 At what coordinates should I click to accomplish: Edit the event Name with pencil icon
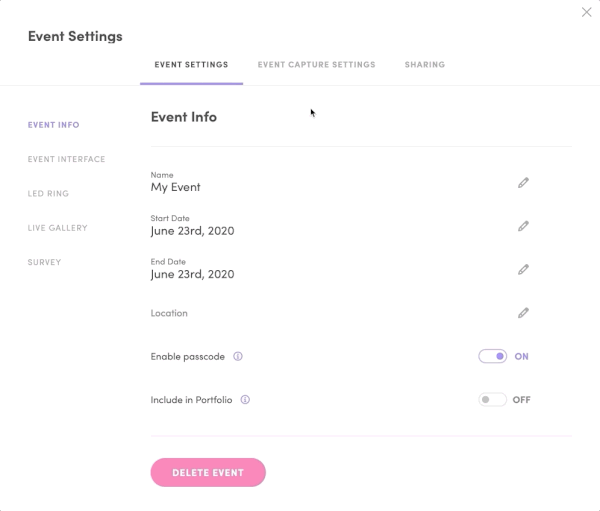(x=523, y=183)
